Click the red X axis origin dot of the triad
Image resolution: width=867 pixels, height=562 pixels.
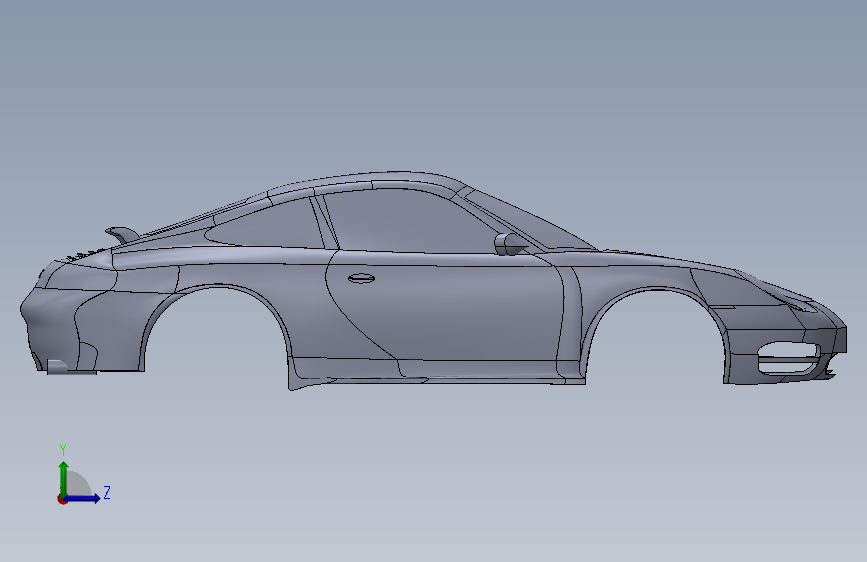[x=62, y=499]
